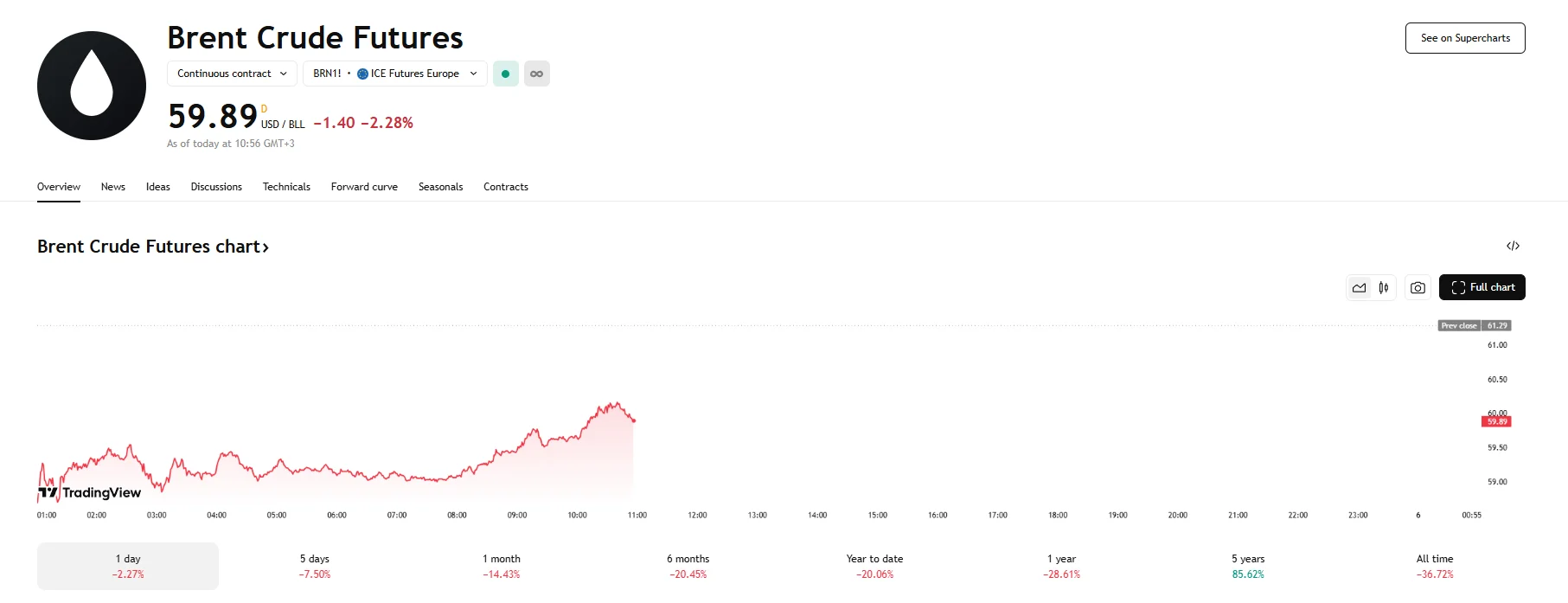Click the Brent Crude oil drop logo

92,86
